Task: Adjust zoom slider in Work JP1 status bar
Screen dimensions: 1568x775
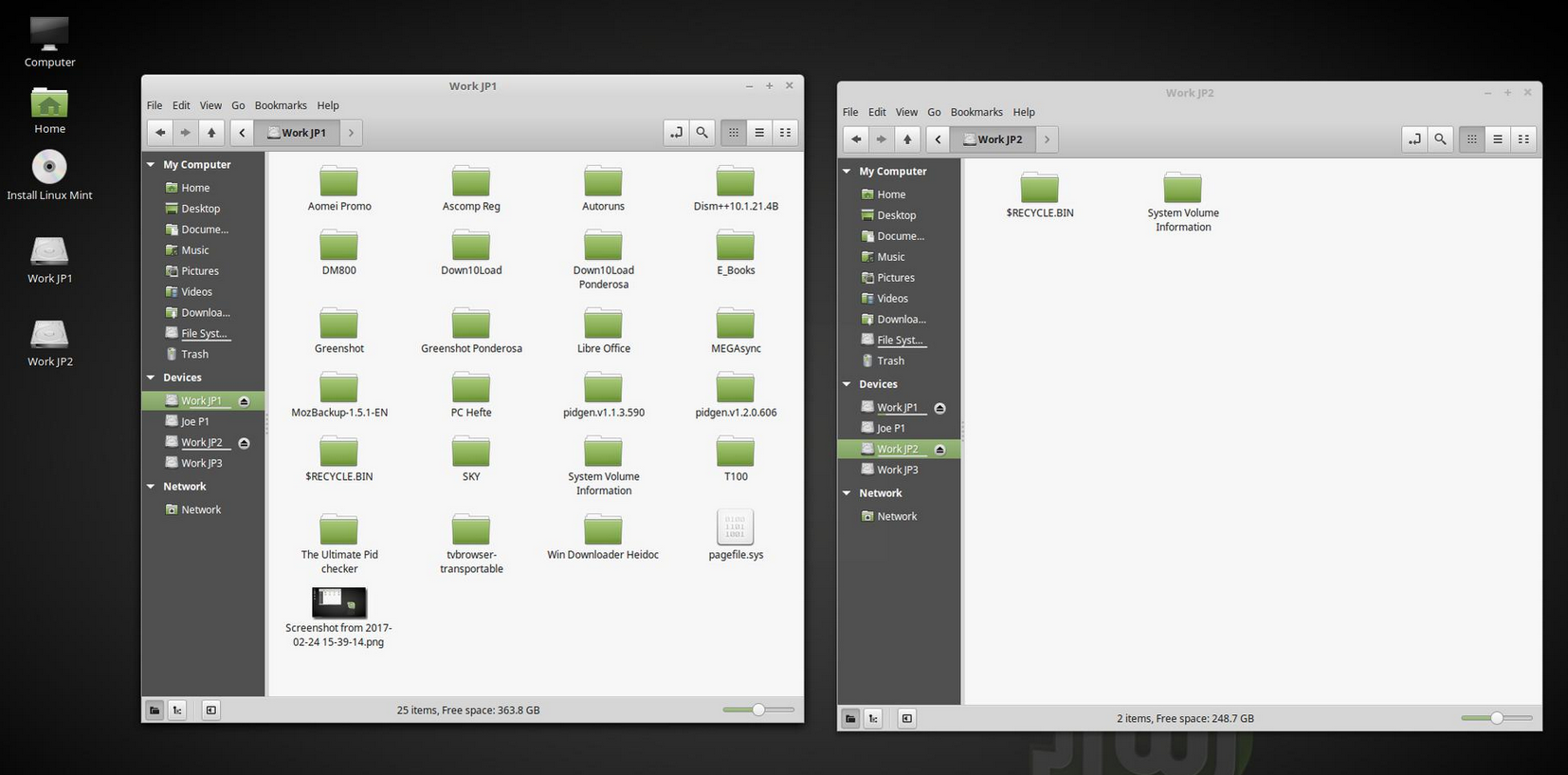Action: [758, 710]
